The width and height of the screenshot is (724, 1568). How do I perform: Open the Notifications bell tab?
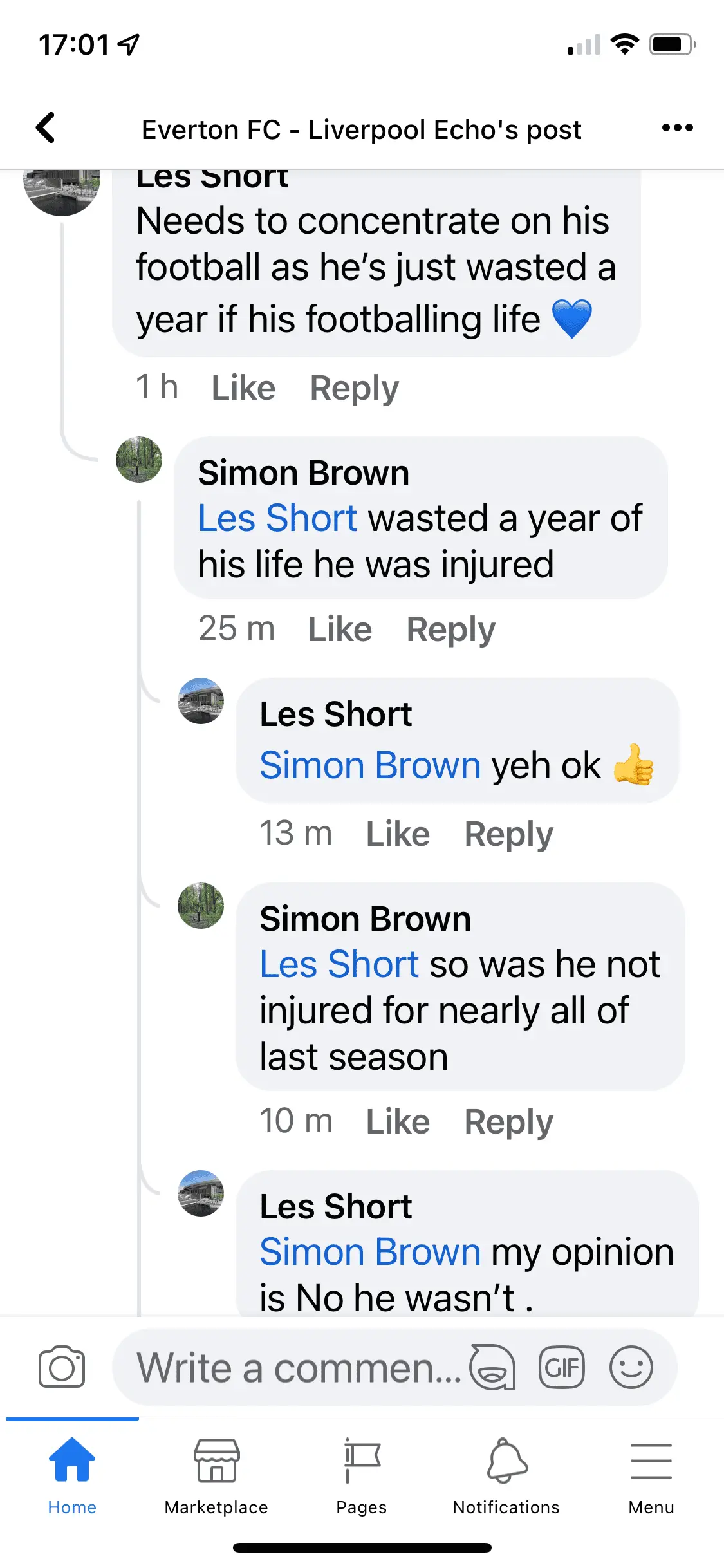pos(506,1475)
